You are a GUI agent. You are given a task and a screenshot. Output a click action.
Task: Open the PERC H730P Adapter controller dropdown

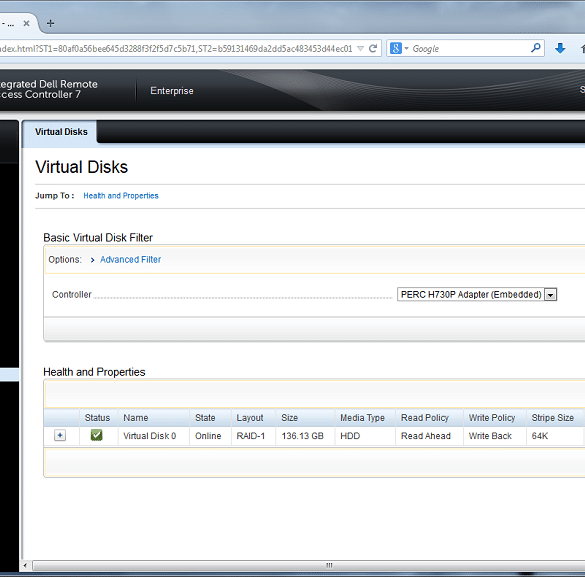point(477,294)
